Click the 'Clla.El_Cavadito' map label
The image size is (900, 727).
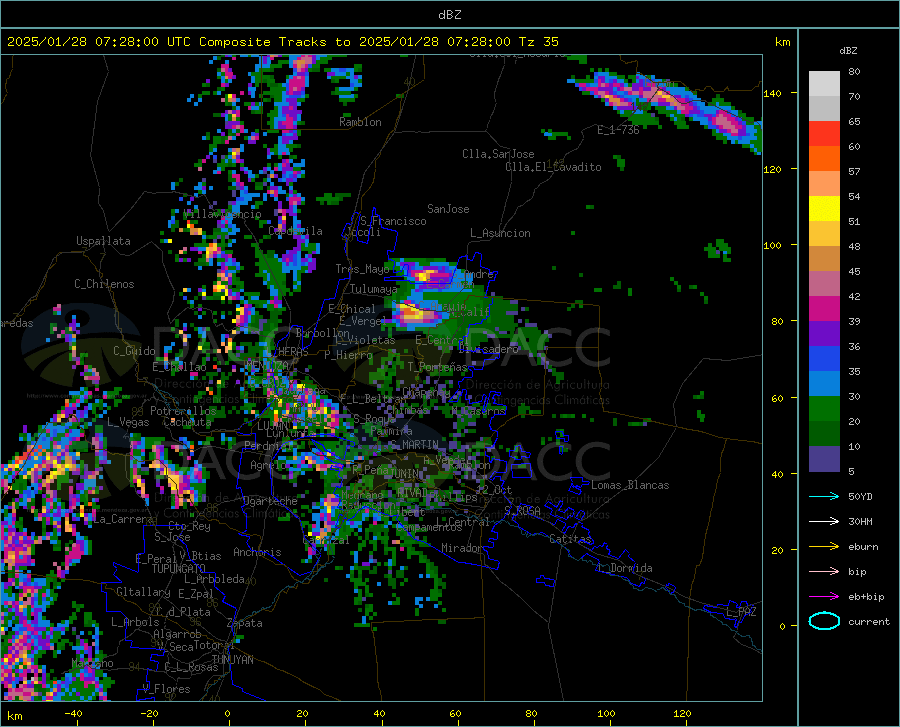click(x=553, y=167)
